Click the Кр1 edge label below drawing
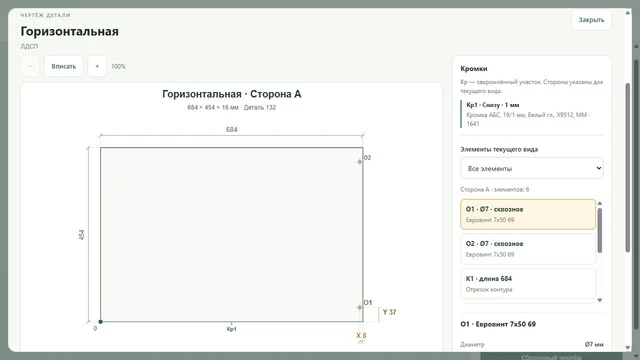This screenshot has height=360, width=640. tap(231, 329)
